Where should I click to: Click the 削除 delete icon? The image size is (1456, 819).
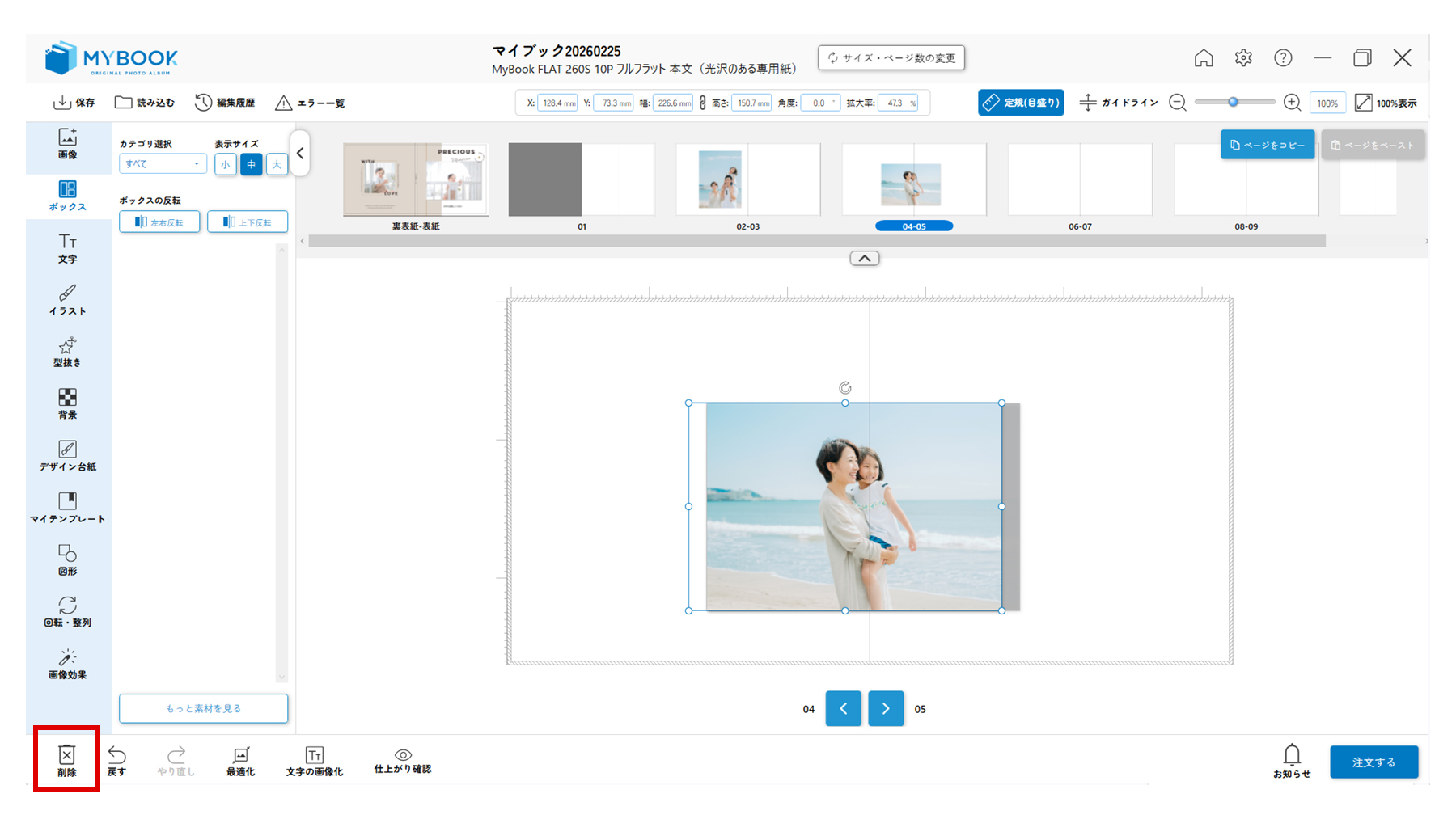[67, 761]
